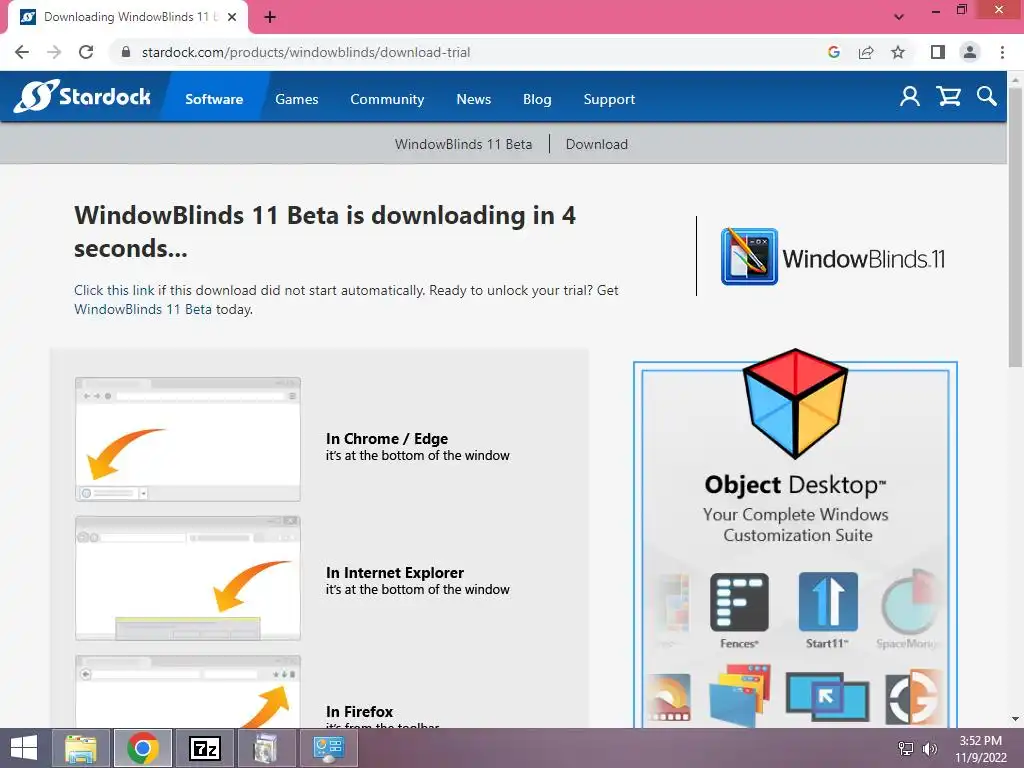Viewport: 1024px width, 768px height.
Task: Go forward using browser forward arrow
Action: click(x=54, y=52)
